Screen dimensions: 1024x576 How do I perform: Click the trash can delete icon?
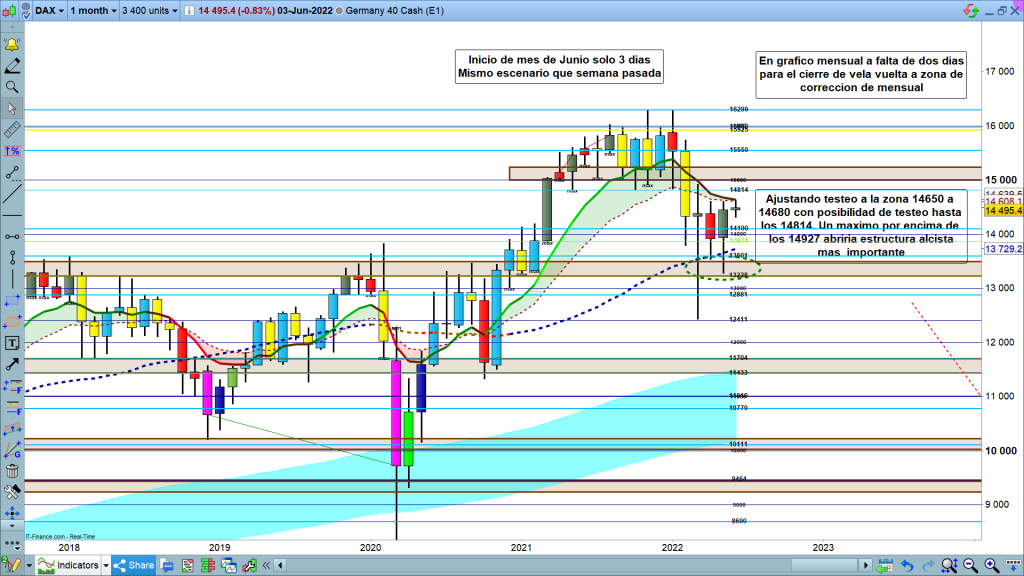[12, 472]
